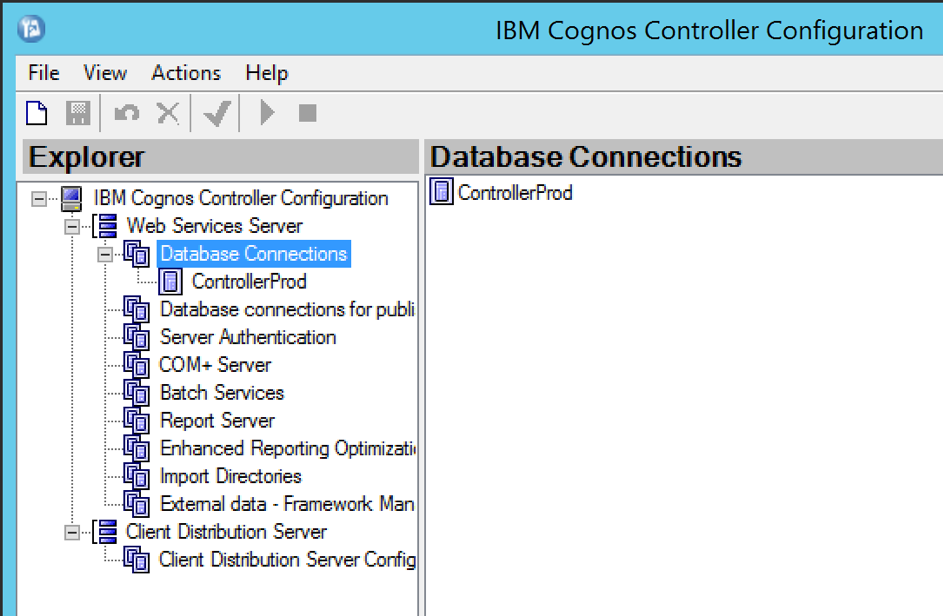The width and height of the screenshot is (943, 616).
Task: Click the Database Connections tree icon
Action: pyautogui.click(x=137, y=254)
